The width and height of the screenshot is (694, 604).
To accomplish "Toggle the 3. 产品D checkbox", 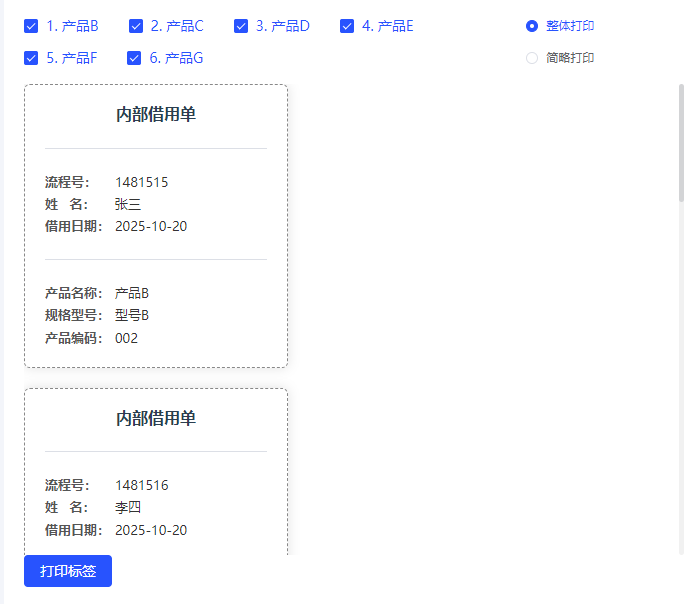I will tap(241, 26).
